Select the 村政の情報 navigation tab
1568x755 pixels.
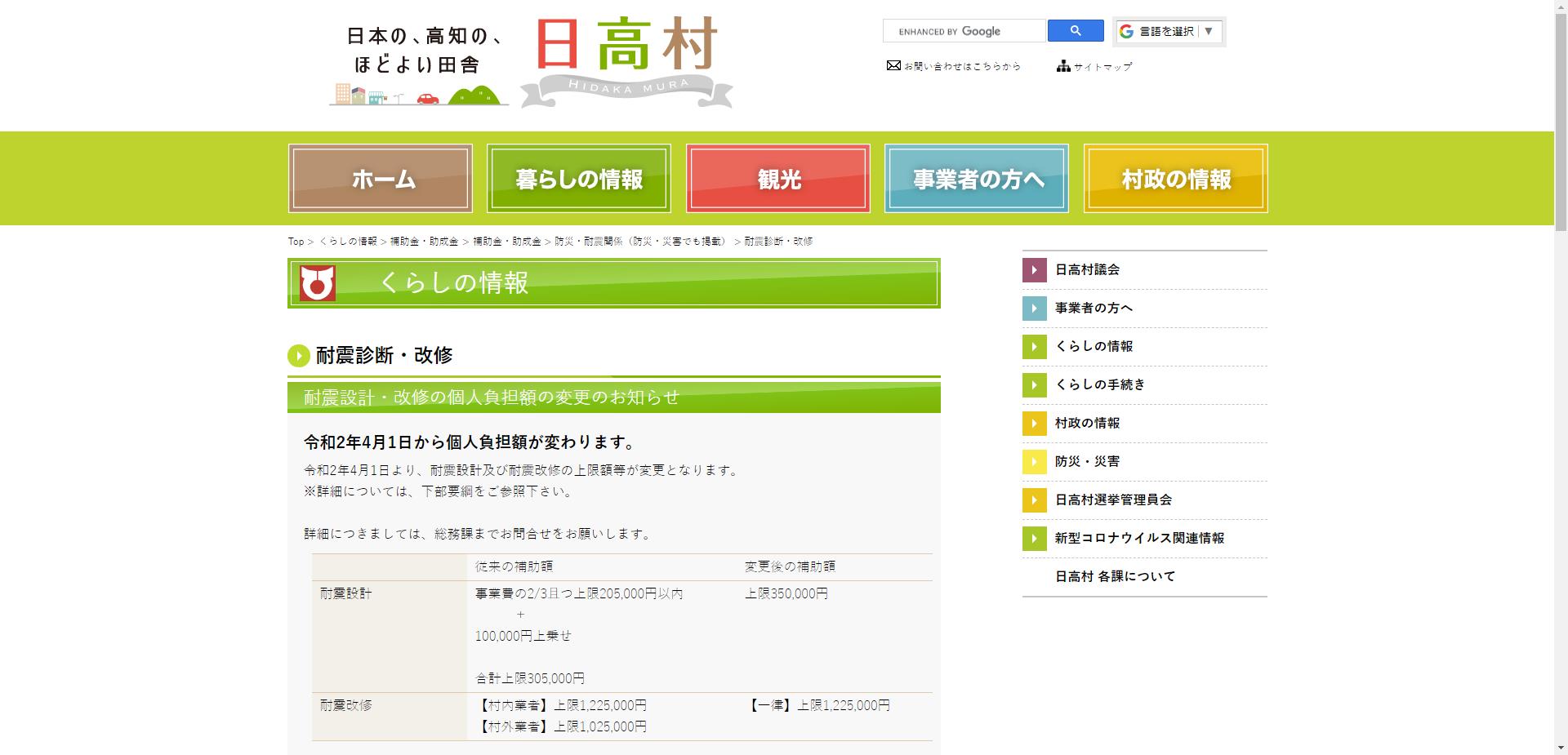(x=1176, y=178)
